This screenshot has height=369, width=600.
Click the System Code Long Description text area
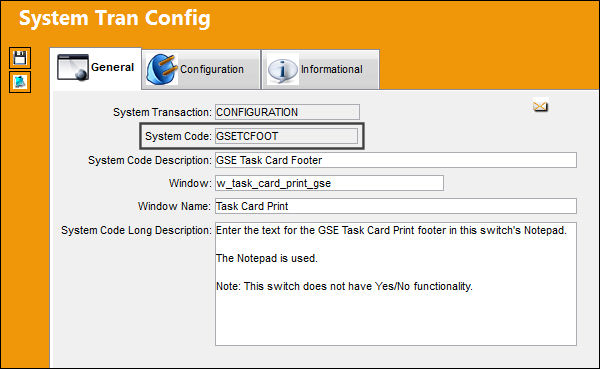pyautogui.click(x=396, y=284)
